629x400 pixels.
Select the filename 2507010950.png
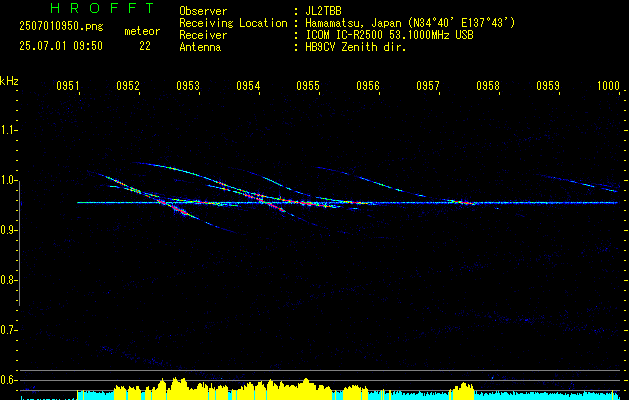61,27
